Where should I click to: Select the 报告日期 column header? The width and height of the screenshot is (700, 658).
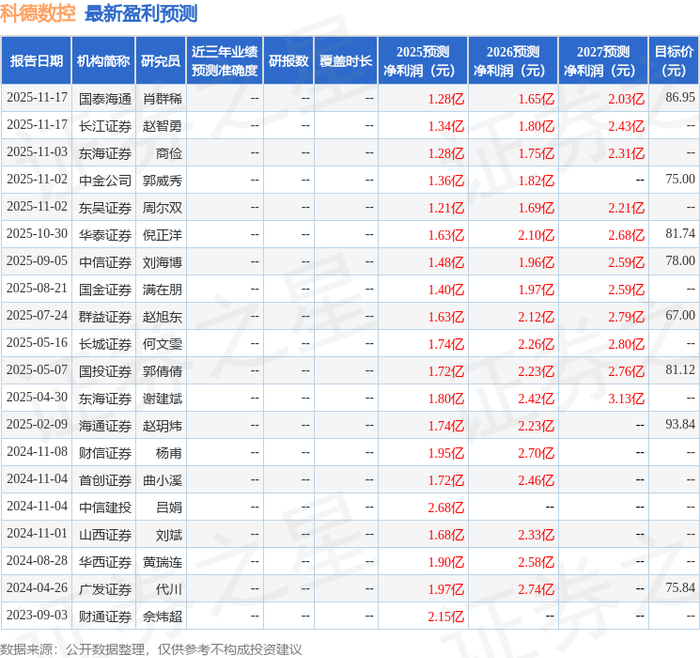pyautogui.click(x=36, y=61)
